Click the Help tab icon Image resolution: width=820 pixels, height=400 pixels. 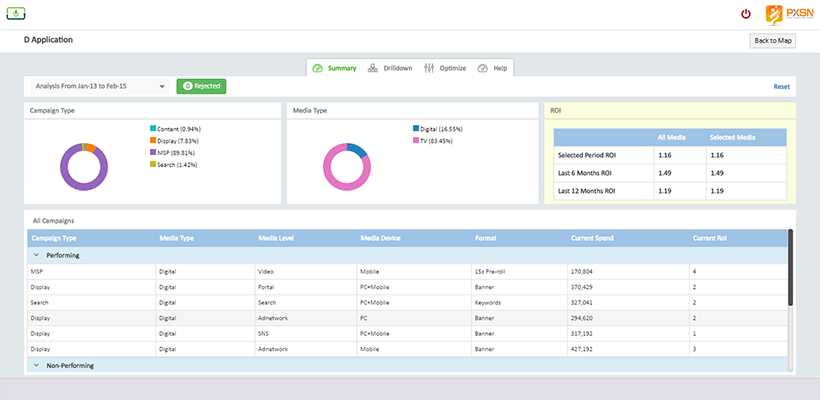point(483,68)
